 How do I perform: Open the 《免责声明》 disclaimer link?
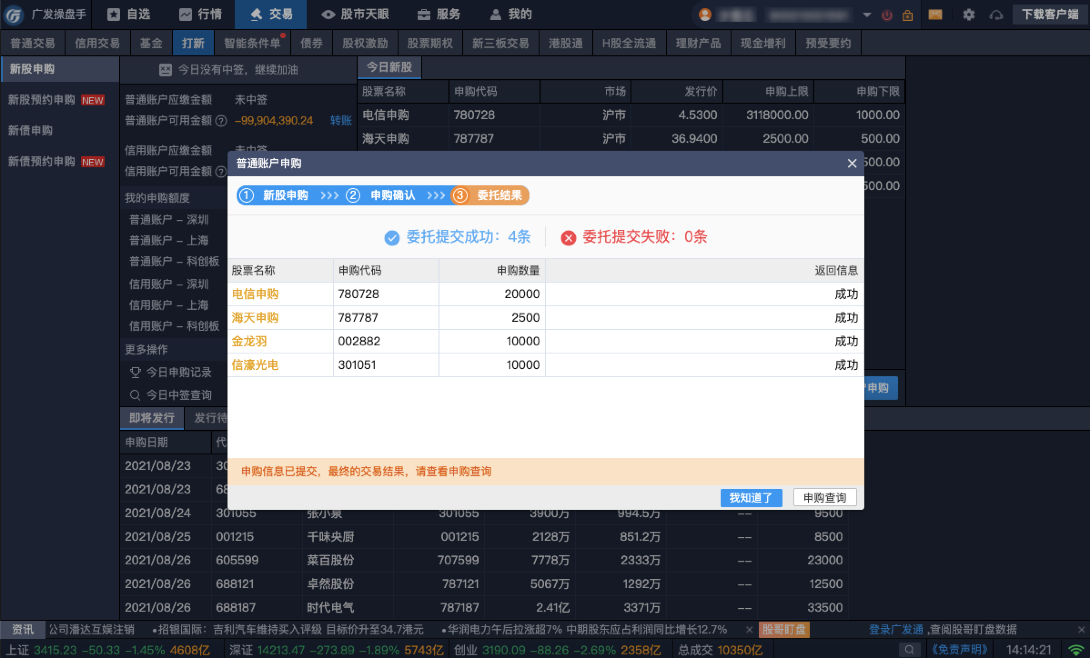(x=959, y=650)
